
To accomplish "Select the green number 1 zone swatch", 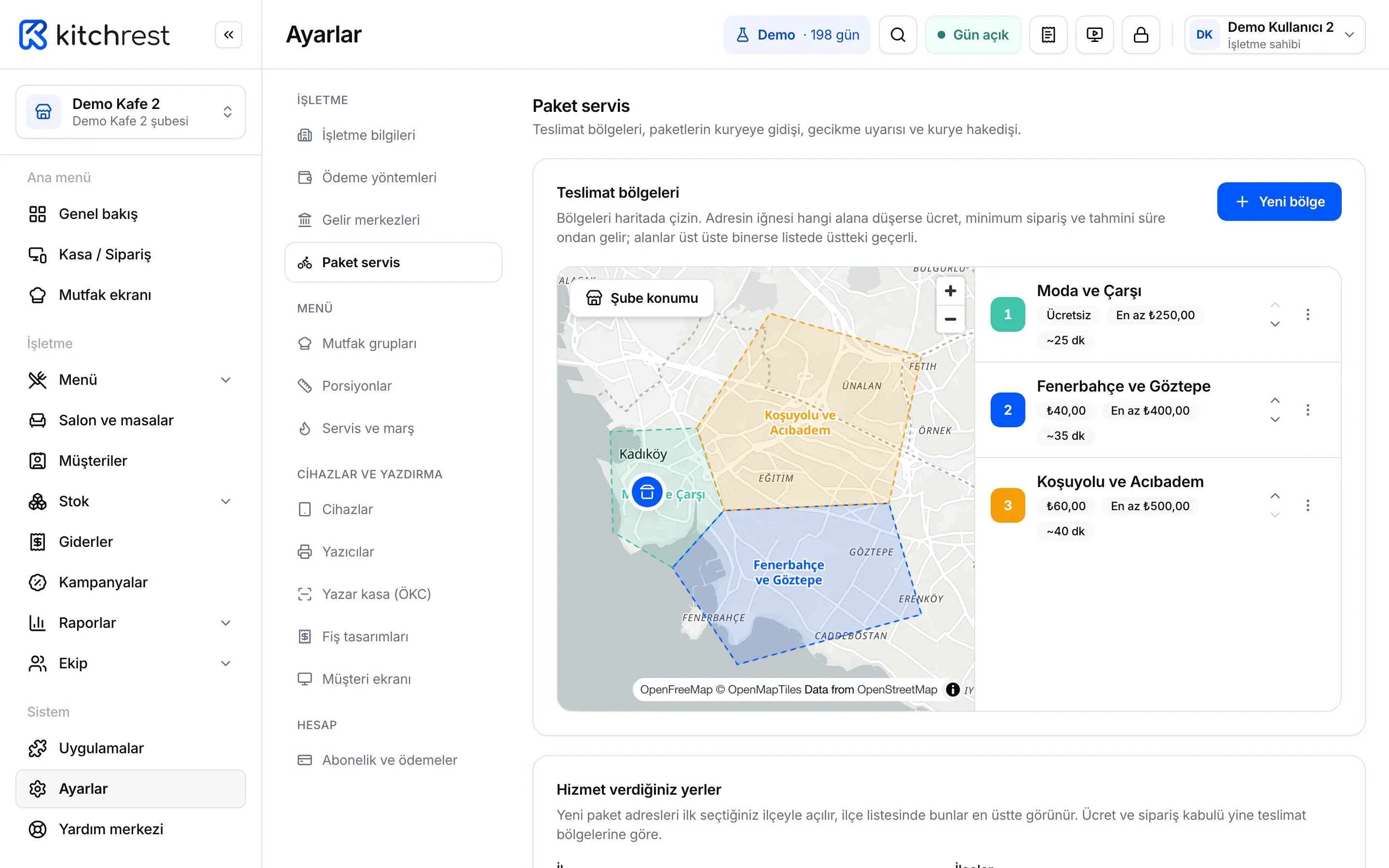I will (x=1008, y=314).
